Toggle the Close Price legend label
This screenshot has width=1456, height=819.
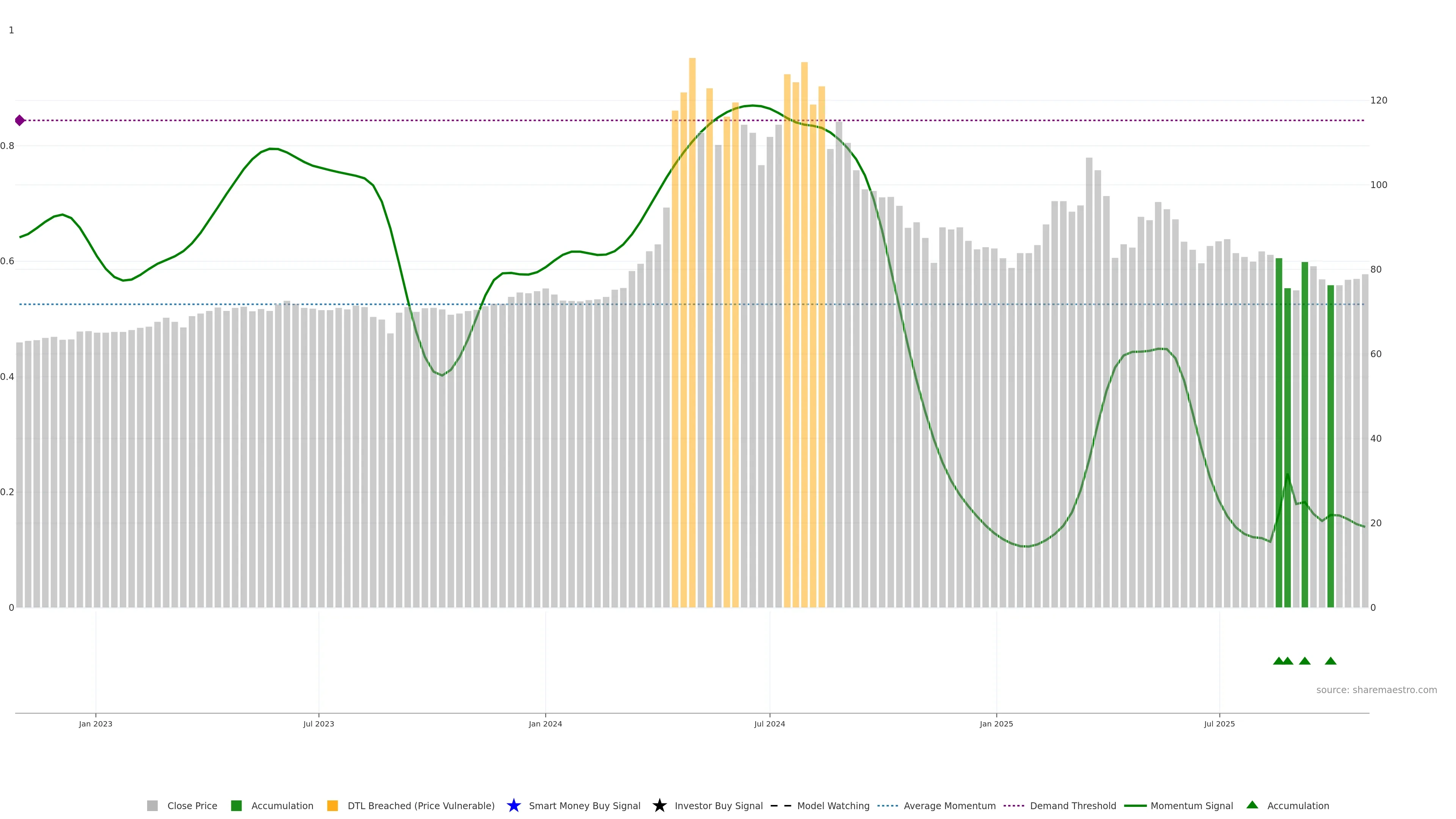[192, 806]
